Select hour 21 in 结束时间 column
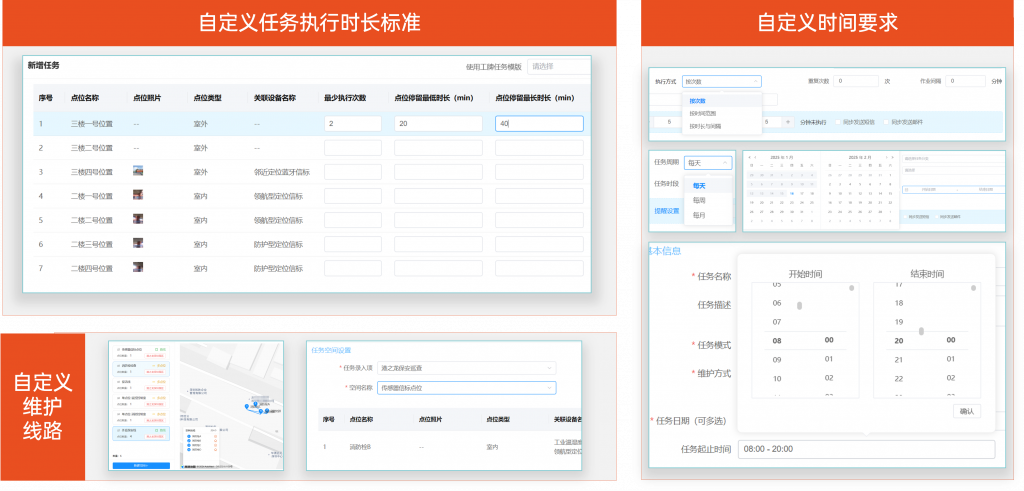The width and height of the screenshot is (1024, 491). click(898, 358)
